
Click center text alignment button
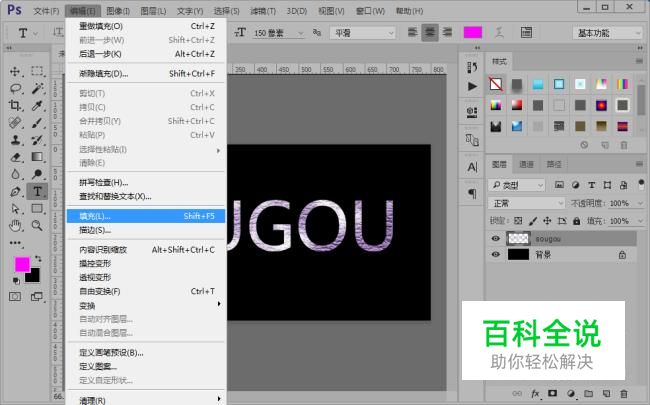pos(430,32)
